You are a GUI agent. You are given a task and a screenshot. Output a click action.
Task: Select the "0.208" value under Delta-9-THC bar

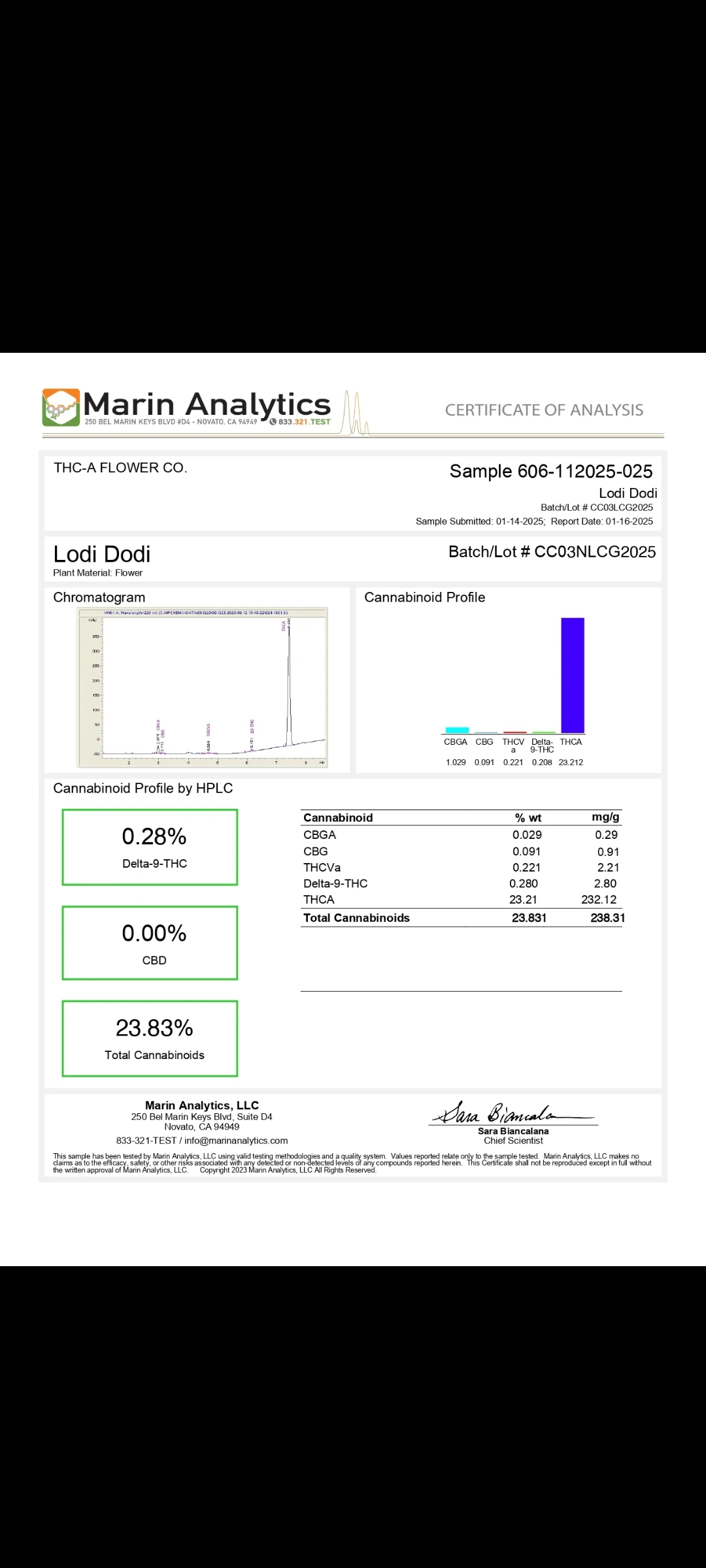point(542,762)
